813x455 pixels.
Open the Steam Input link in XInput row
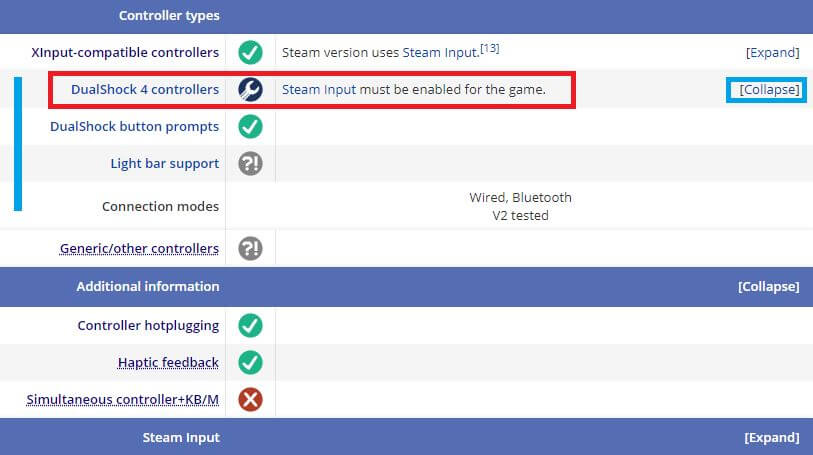coord(441,53)
